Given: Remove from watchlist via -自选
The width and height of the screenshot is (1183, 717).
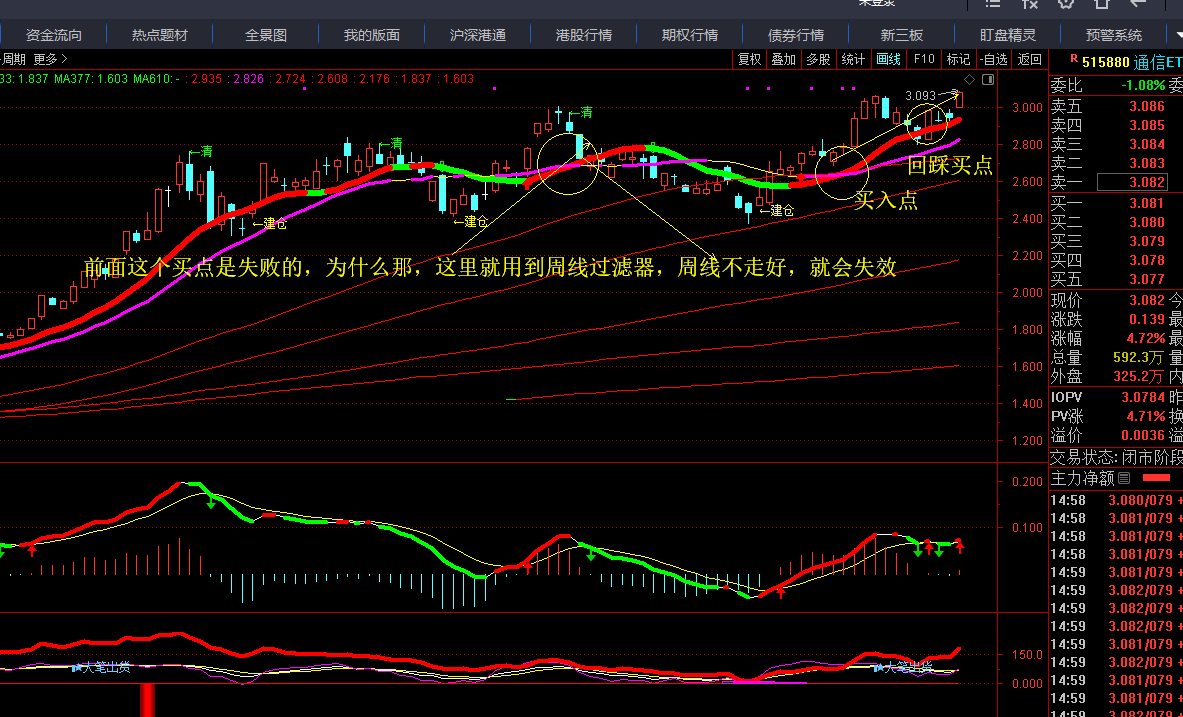Looking at the screenshot, I should [994, 59].
